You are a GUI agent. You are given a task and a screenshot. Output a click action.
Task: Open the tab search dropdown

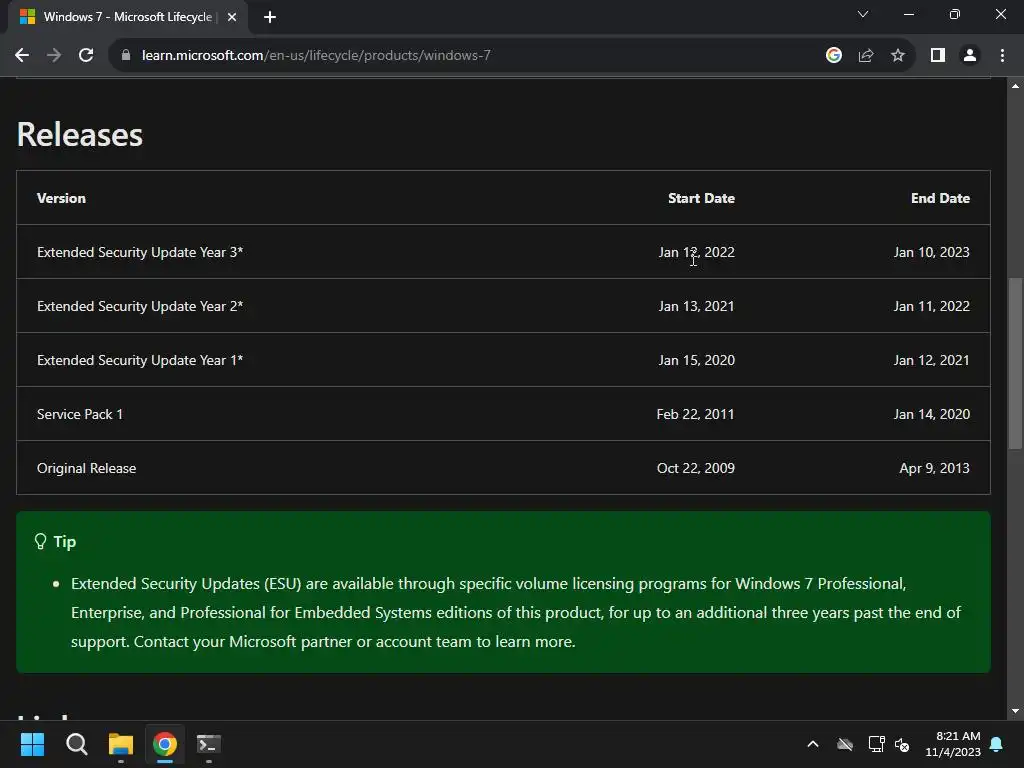coord(863,14)
